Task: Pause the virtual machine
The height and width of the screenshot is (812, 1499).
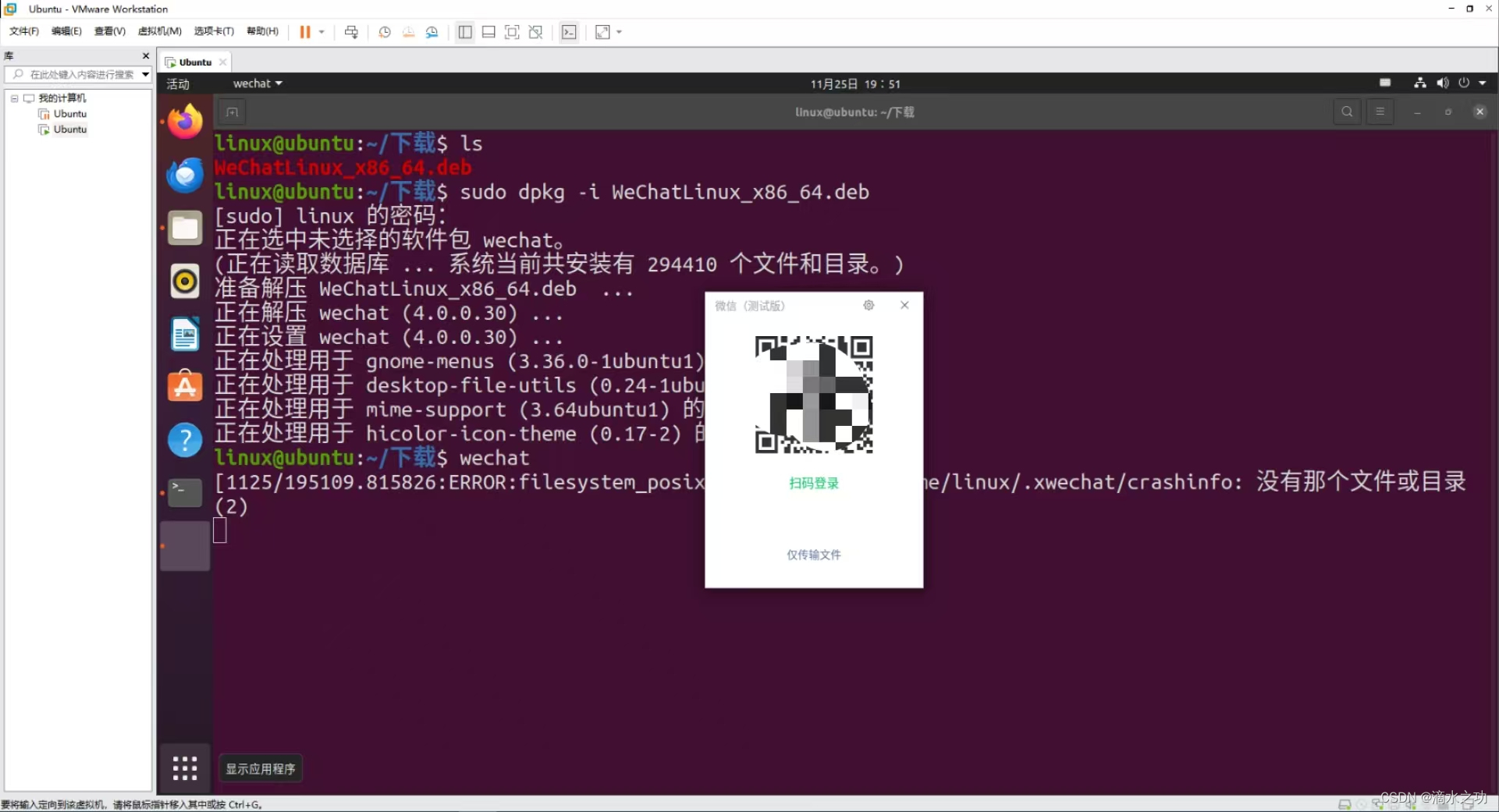Action: click(305, 32)
